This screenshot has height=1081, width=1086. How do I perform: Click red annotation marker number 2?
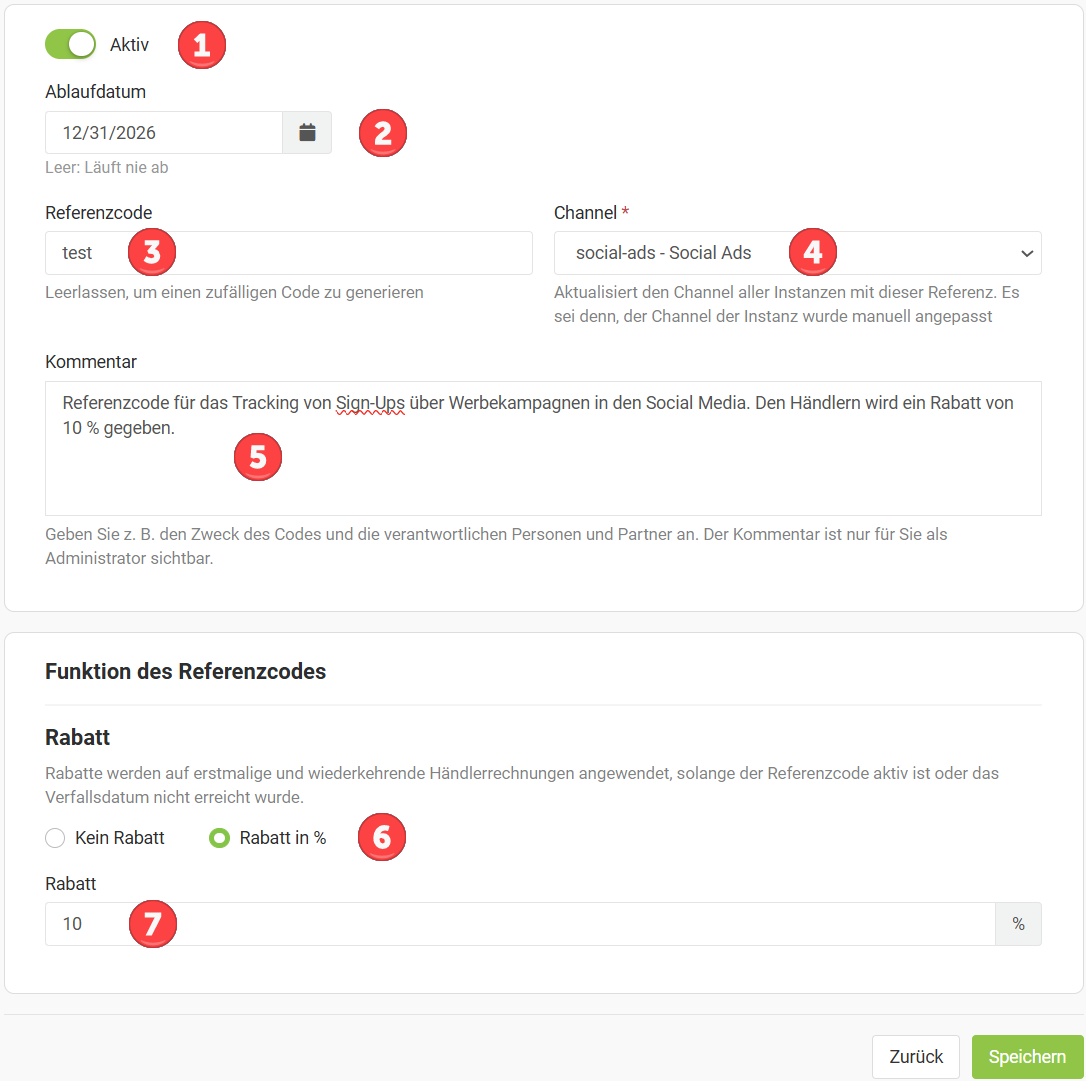382,133
